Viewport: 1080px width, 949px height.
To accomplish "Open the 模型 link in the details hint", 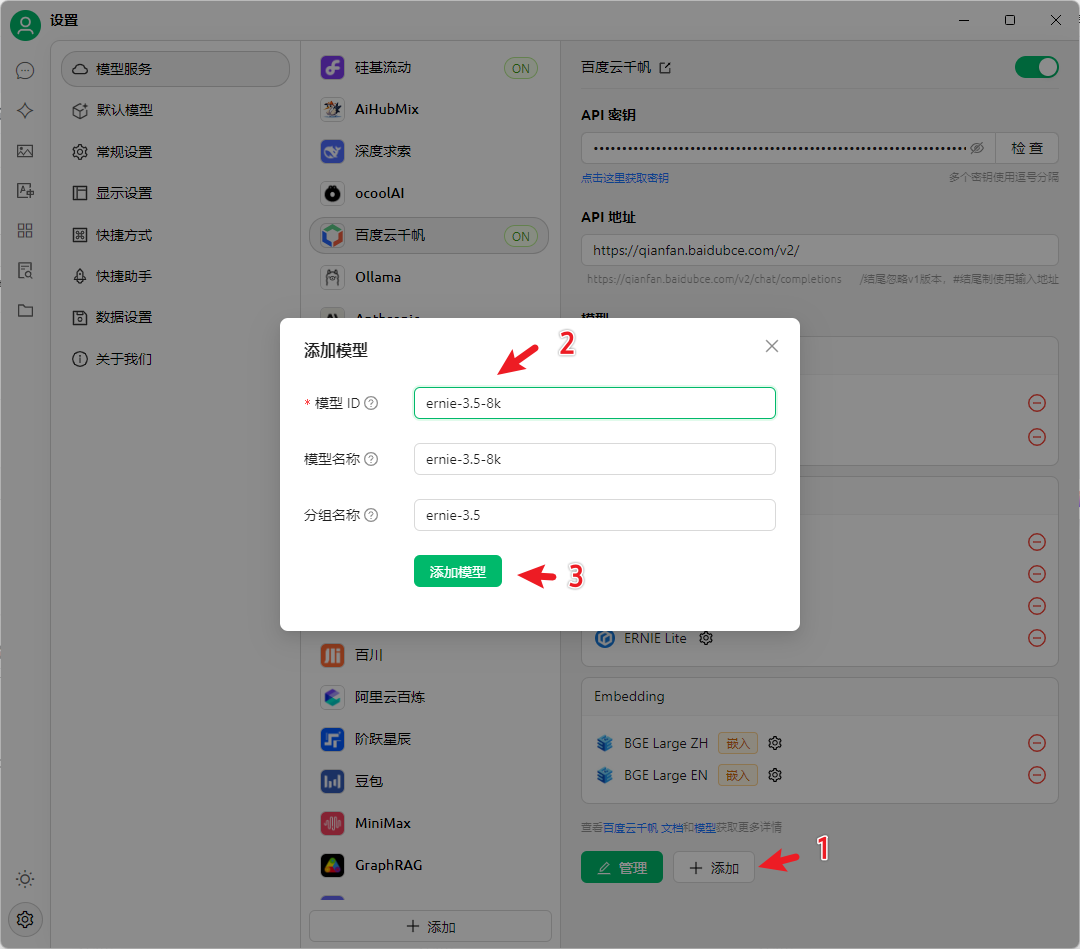I will coord(705,827).
